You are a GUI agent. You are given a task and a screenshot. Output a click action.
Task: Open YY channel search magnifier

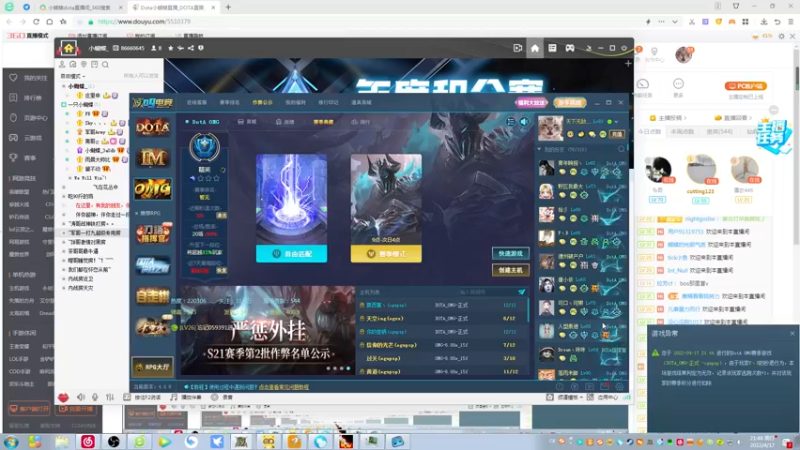105,65
